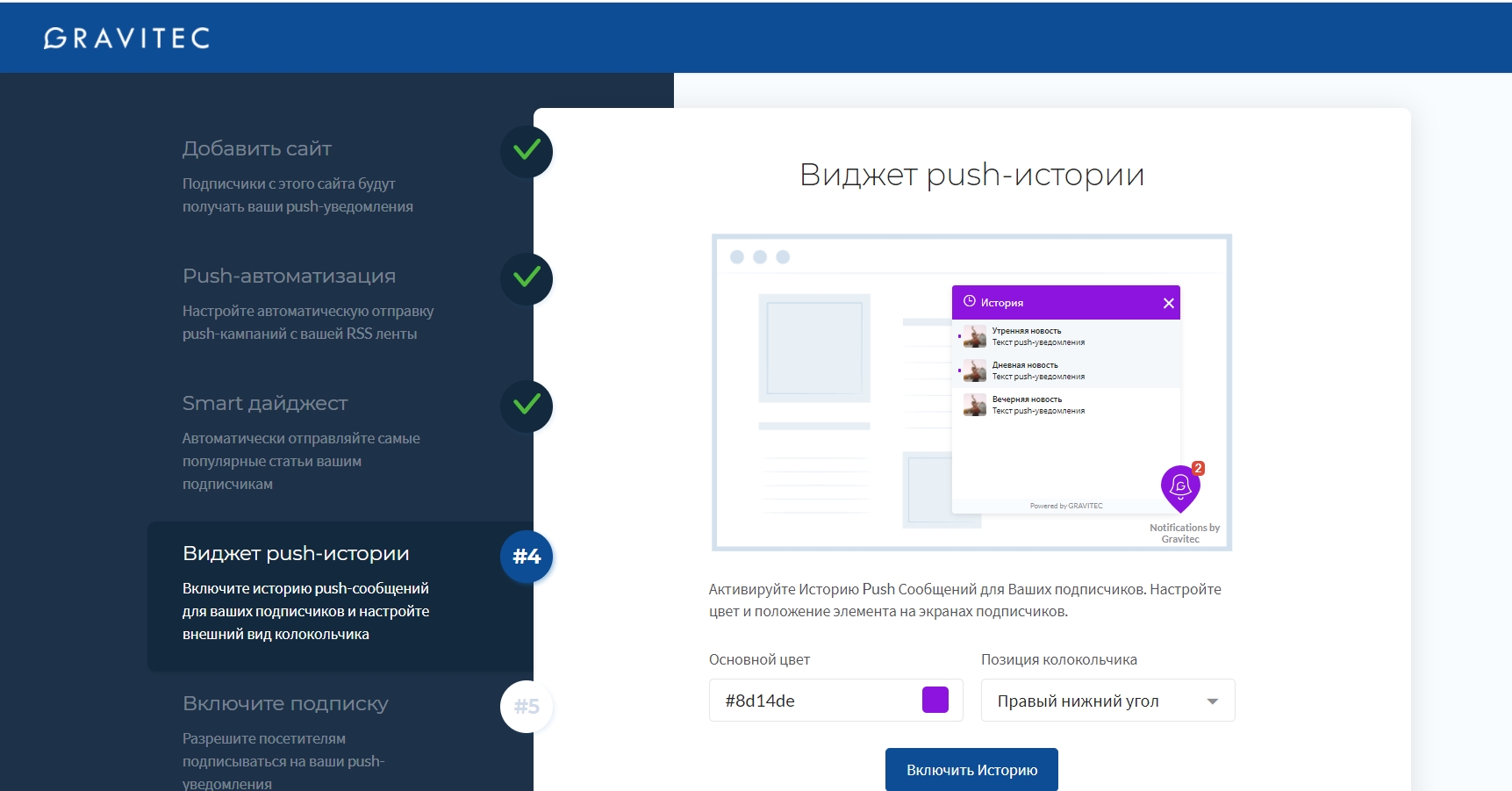Click the green checkmark for Smart дайджест
Screen dimensions: 1512x791
[x=527, y=406]
